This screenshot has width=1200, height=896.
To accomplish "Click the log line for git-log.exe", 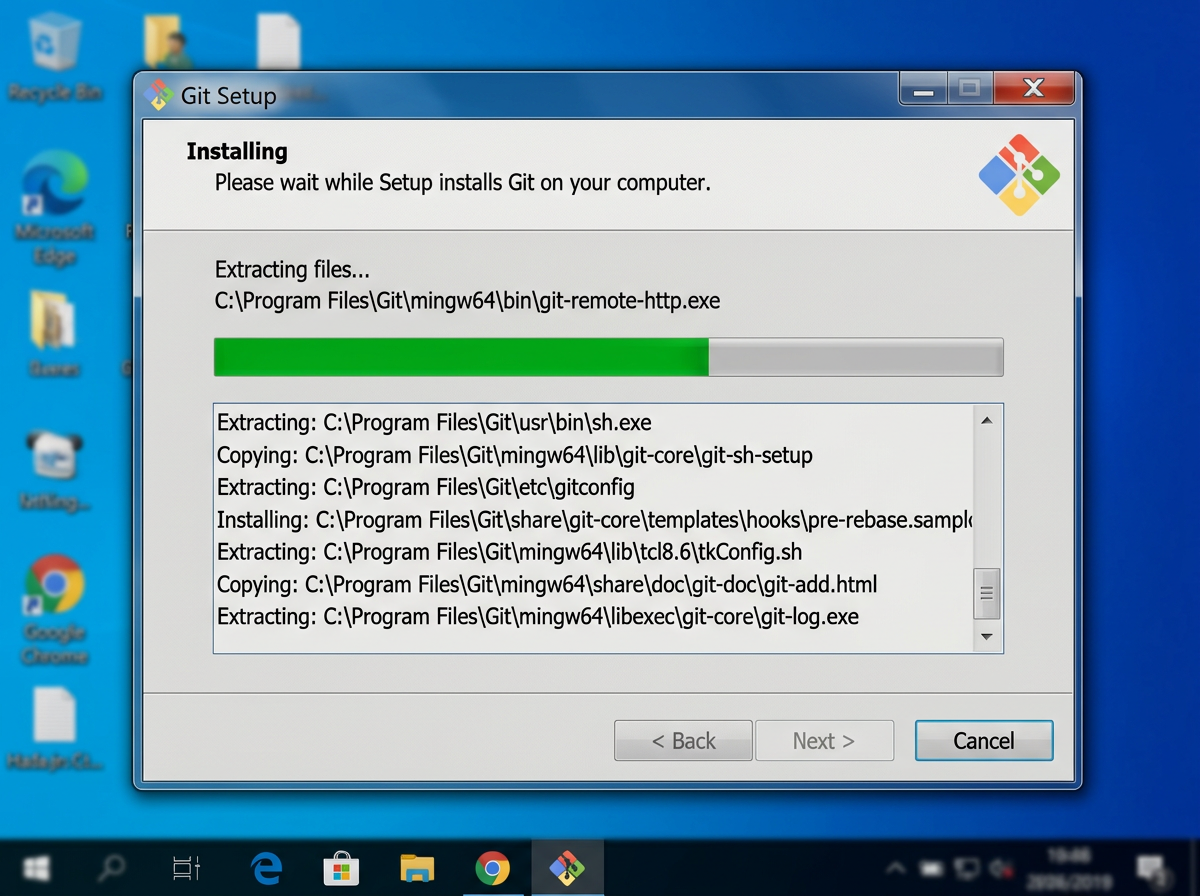I will tap(538, 617).
